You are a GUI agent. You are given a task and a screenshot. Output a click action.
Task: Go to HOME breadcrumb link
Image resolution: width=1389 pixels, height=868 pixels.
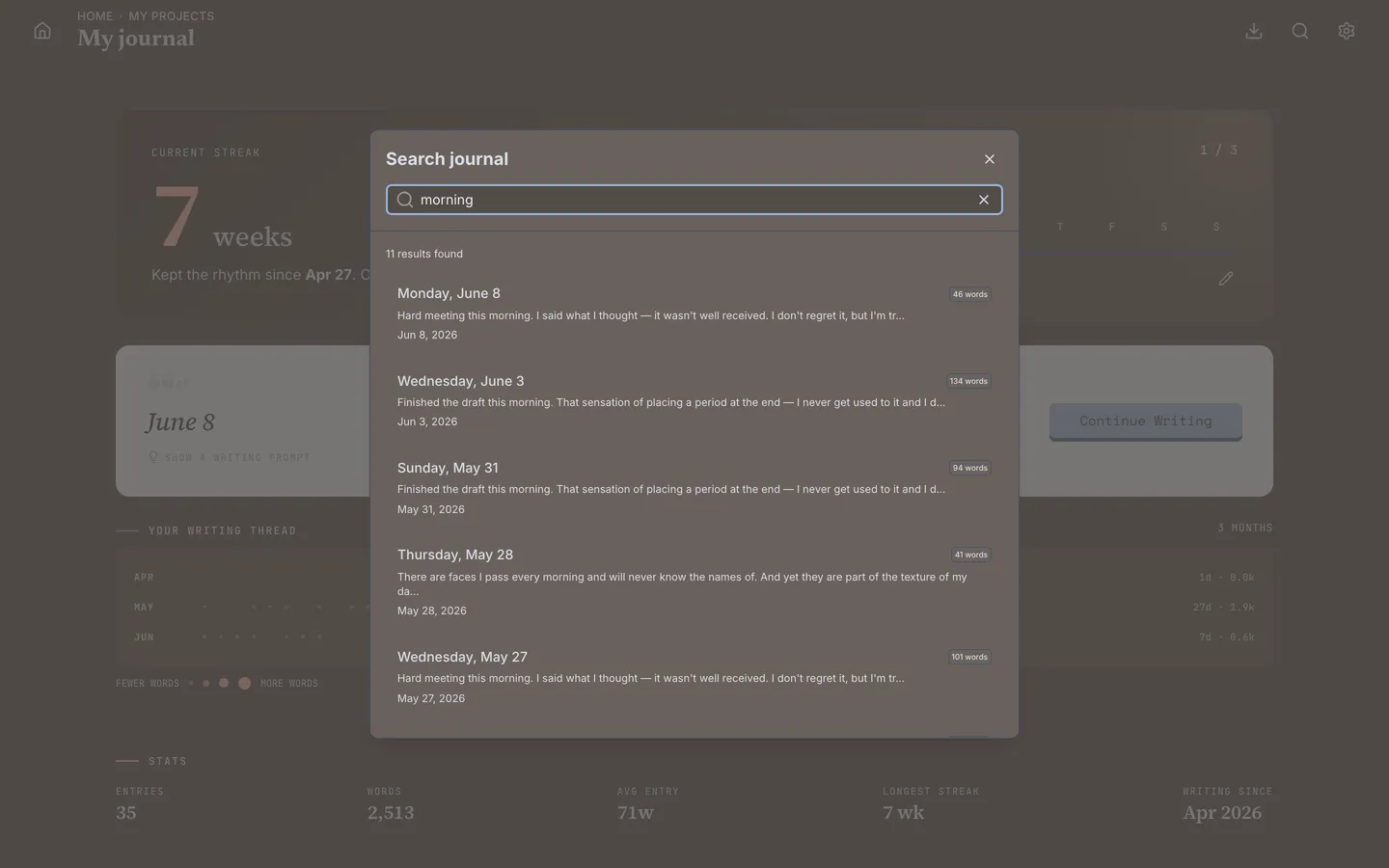click(95, 16)
